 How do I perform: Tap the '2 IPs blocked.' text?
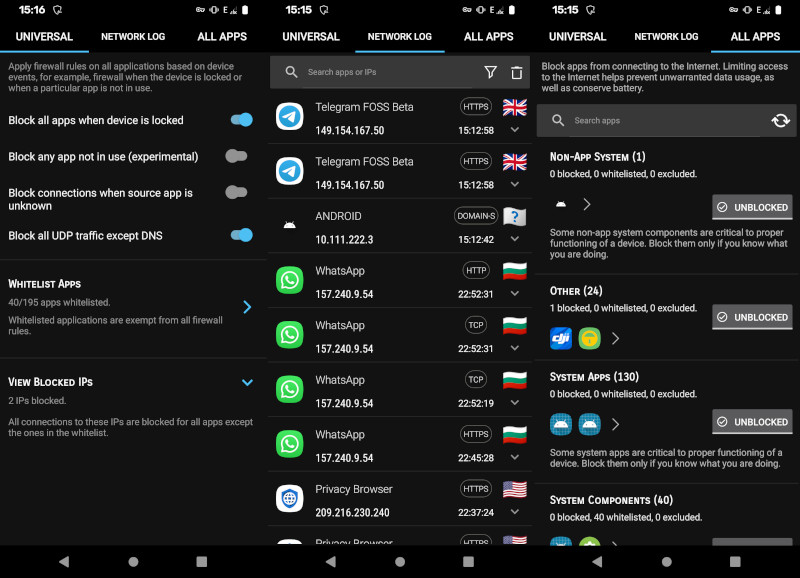click(37, 401)
